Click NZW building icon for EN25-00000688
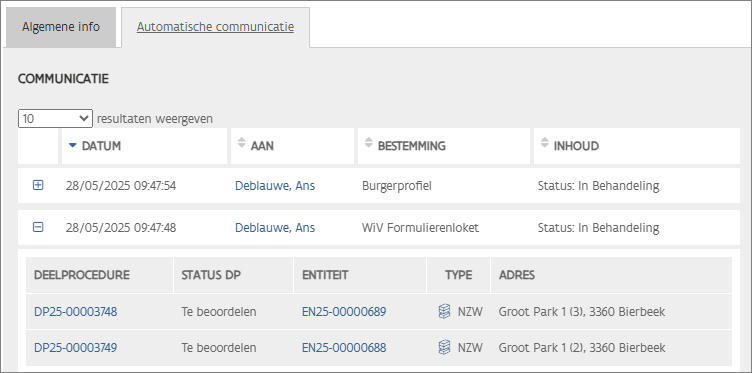 (445, 347)
